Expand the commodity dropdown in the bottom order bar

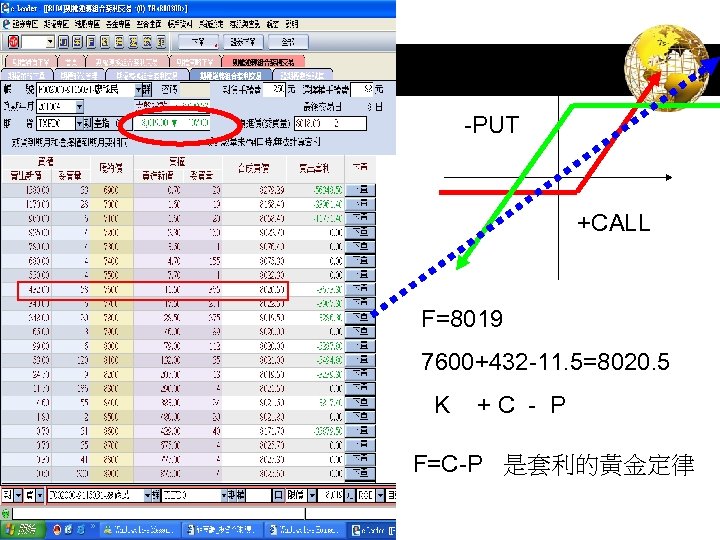click(x=224, y=496)
